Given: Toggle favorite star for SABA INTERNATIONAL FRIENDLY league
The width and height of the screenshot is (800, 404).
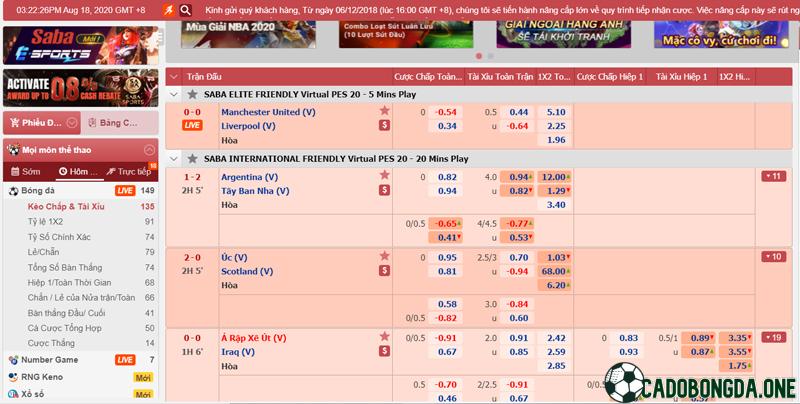Looking at the screenshot, I should click(192, 159).
